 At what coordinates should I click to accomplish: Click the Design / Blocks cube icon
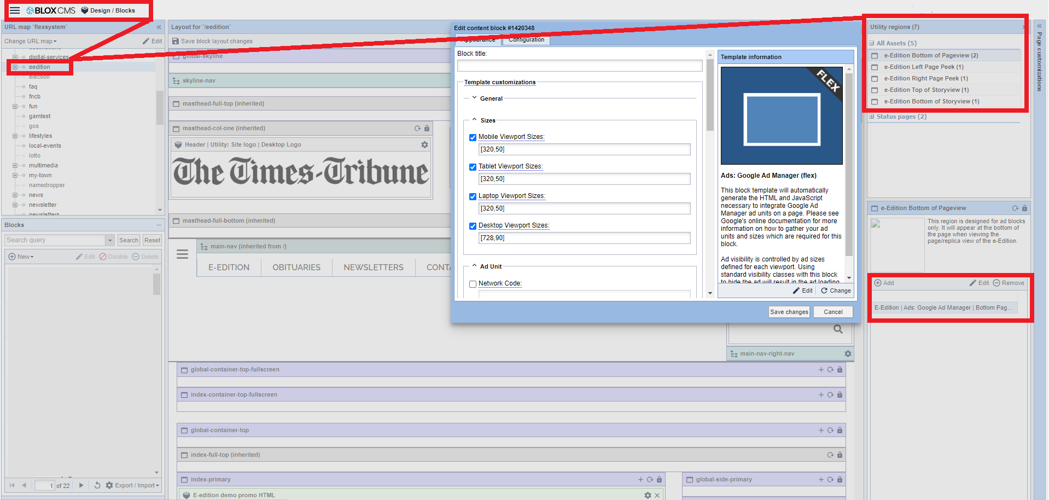84,11
